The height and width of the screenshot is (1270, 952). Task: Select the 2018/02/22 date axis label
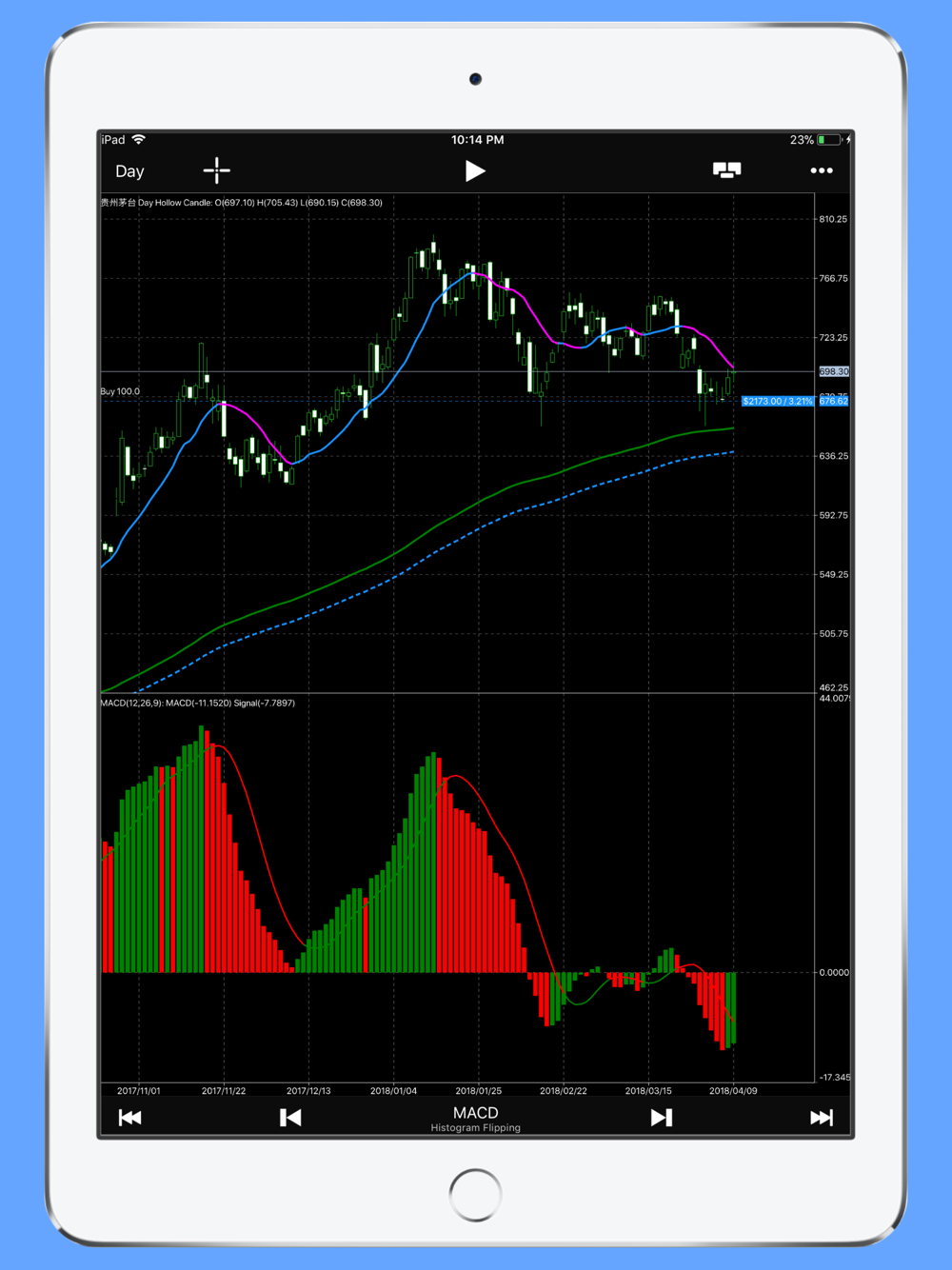[x=564, y=1091]
